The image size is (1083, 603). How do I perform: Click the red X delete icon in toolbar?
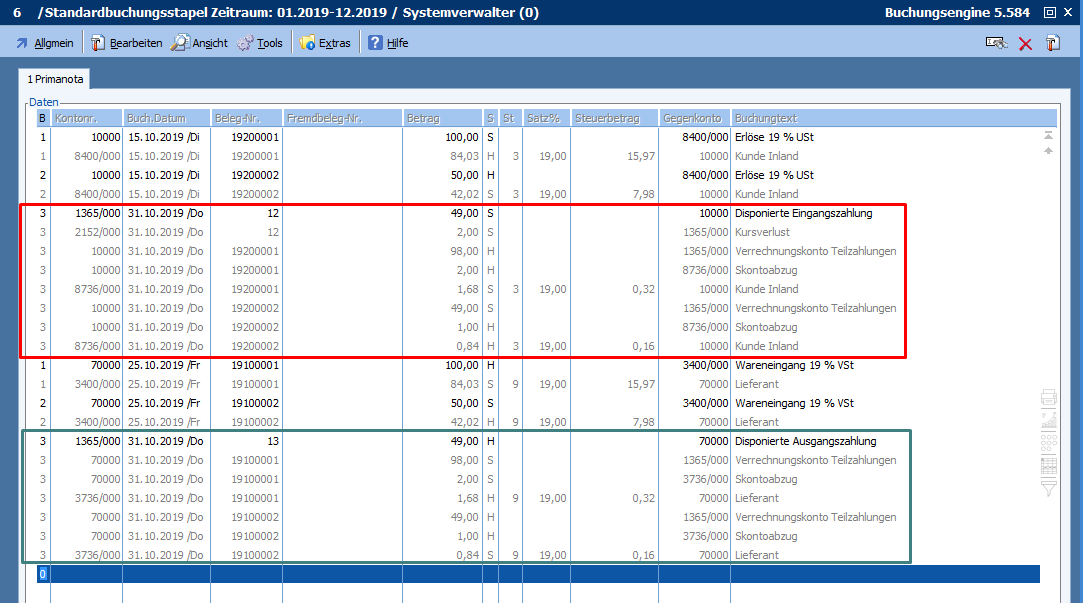coord(1025,43)
